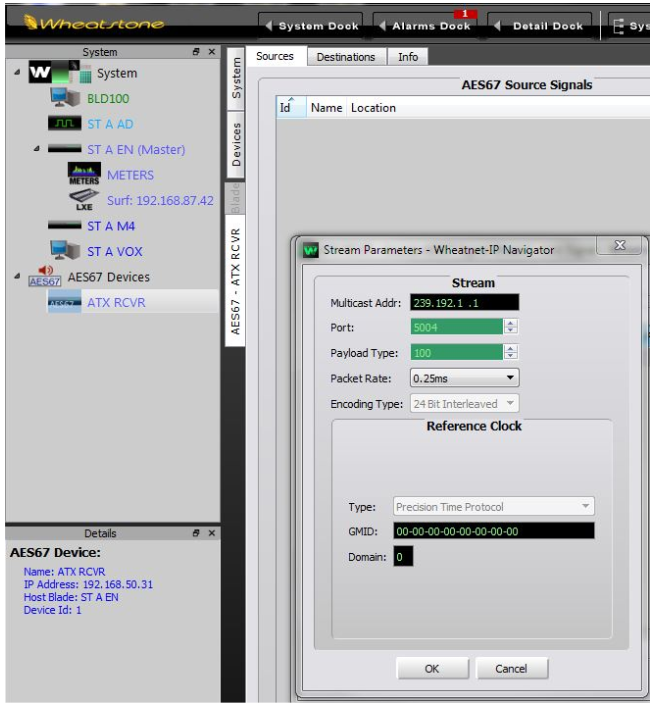Select the vertical Devices tab
The width and height of the screenshot is (654, 706).
click(x=236, y=145)
